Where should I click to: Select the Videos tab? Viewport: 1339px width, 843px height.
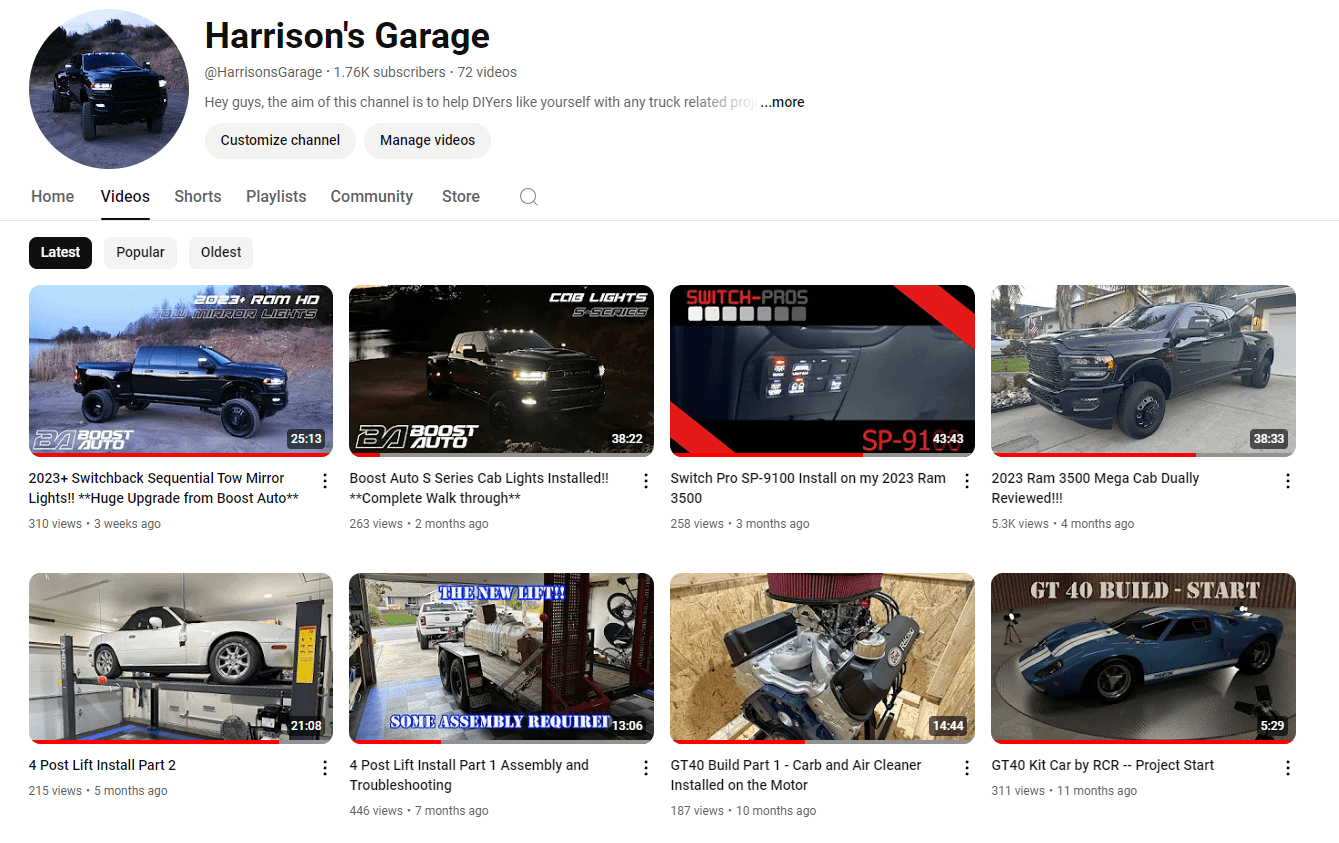125,197
